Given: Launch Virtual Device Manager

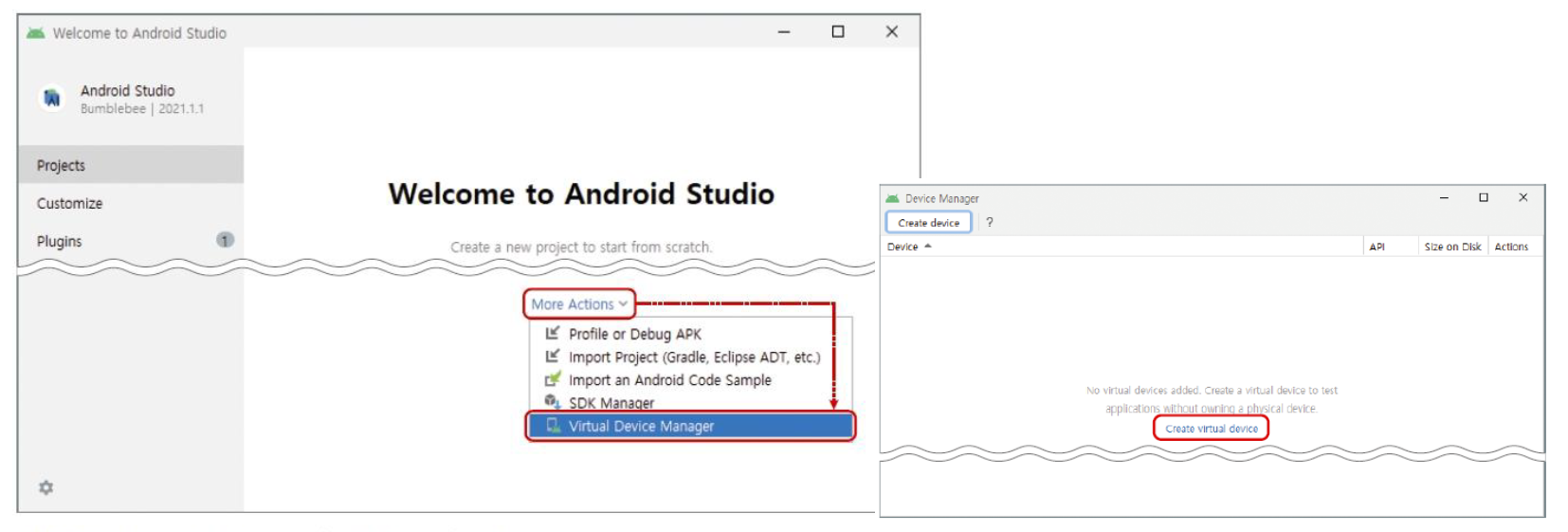Looking at the screenshot, I should pos(691,426).
